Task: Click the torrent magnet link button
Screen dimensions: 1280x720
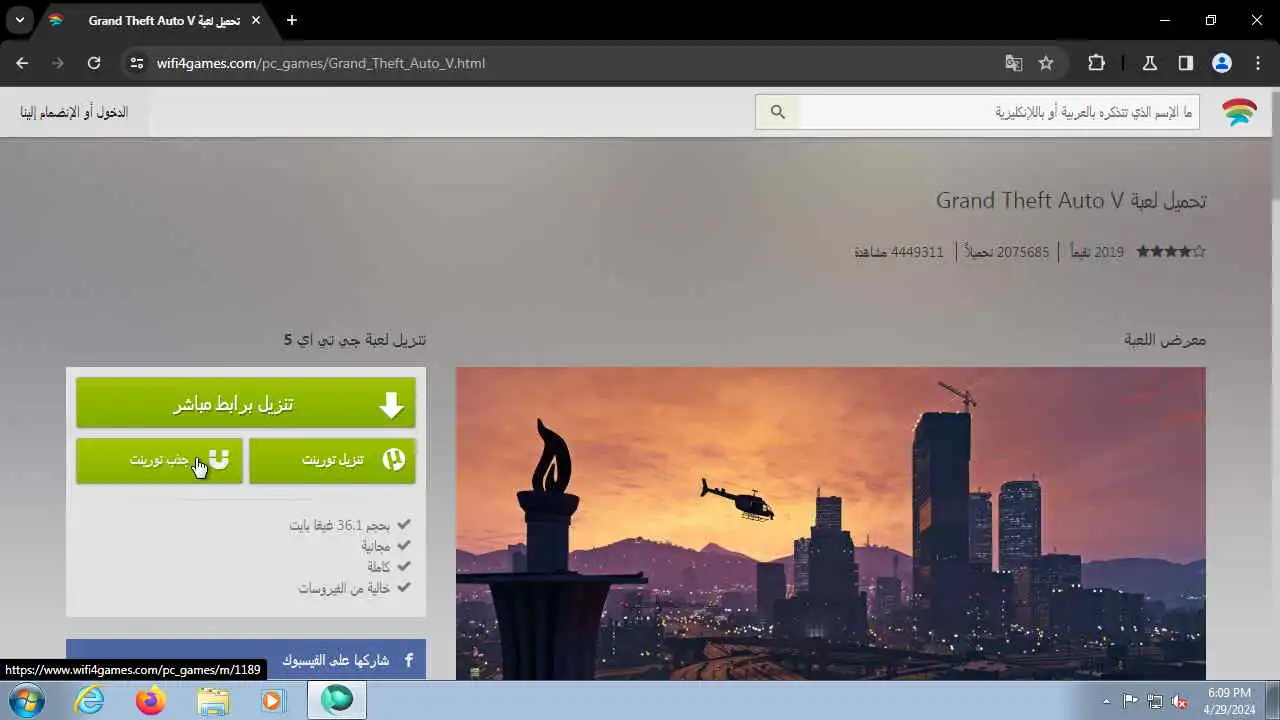Action: click(159, 460)
